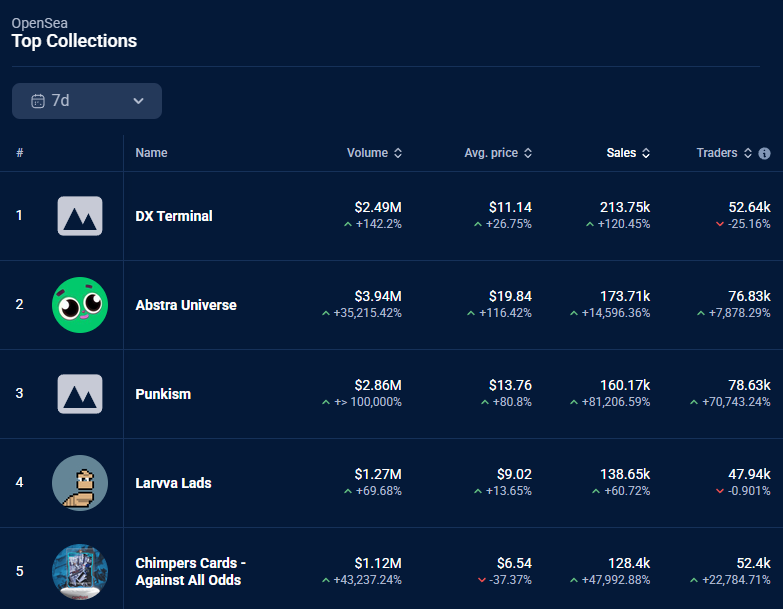
Task: Open Chimpers Cards - Against All Odds
Action: click(x=190, y=572)
